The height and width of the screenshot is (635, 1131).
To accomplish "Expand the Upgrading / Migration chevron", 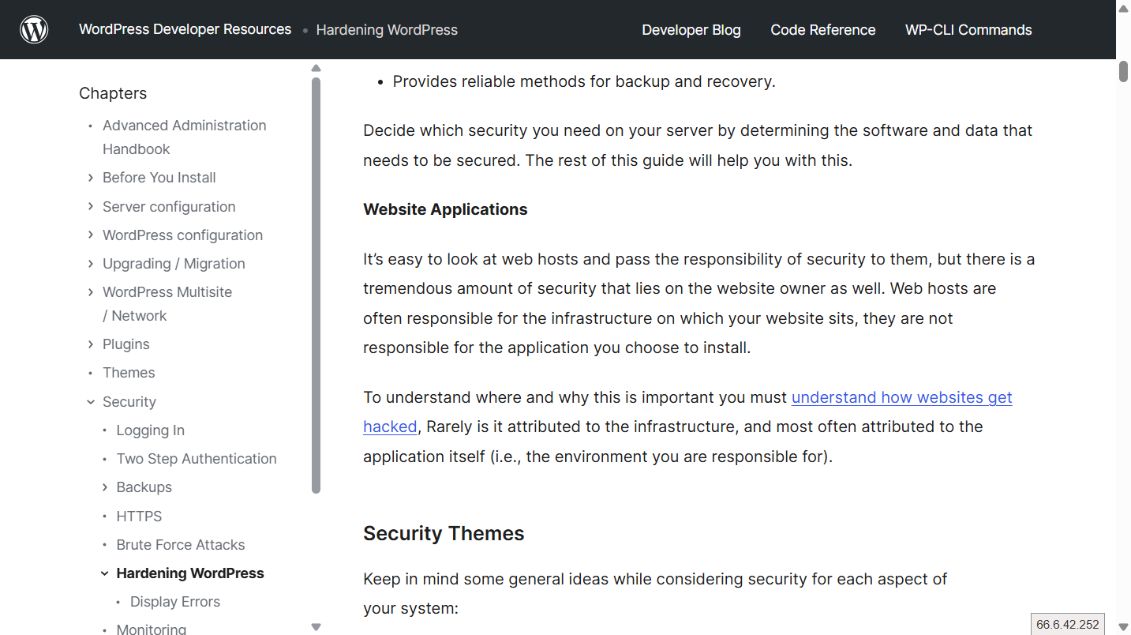I will coord(90,263).
